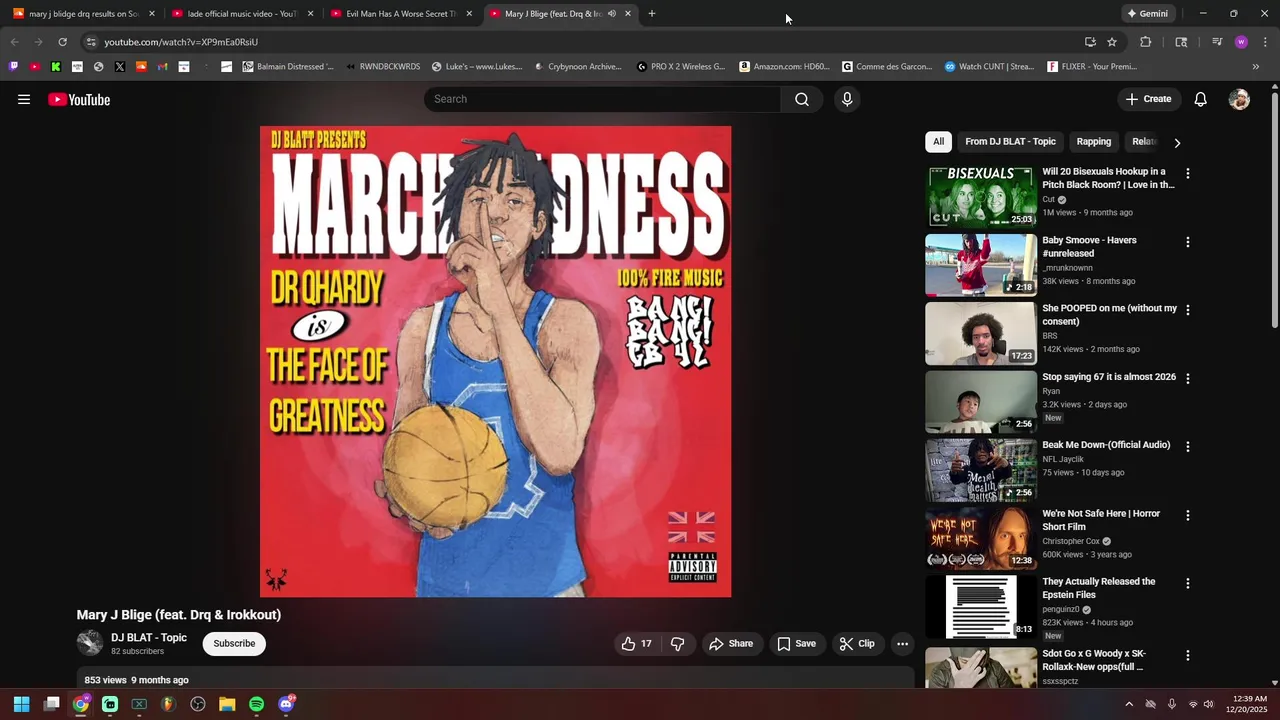Viewport: 1280px width, 720px height.
Task: Open the 'Amazon.com: HD60' bookmark
Action: 784,67
